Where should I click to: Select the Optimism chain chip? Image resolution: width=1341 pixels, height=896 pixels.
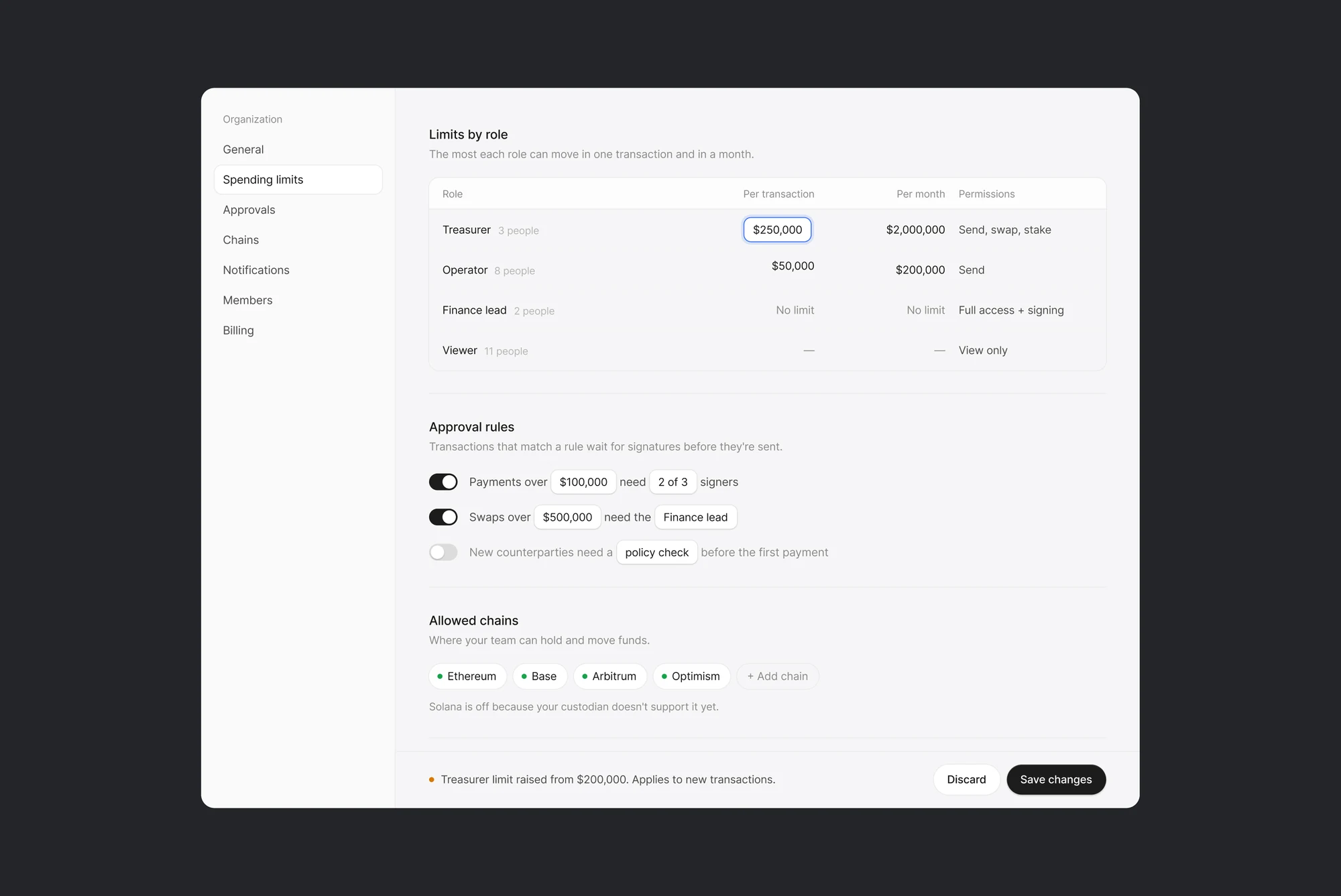[x=691, y=676]
